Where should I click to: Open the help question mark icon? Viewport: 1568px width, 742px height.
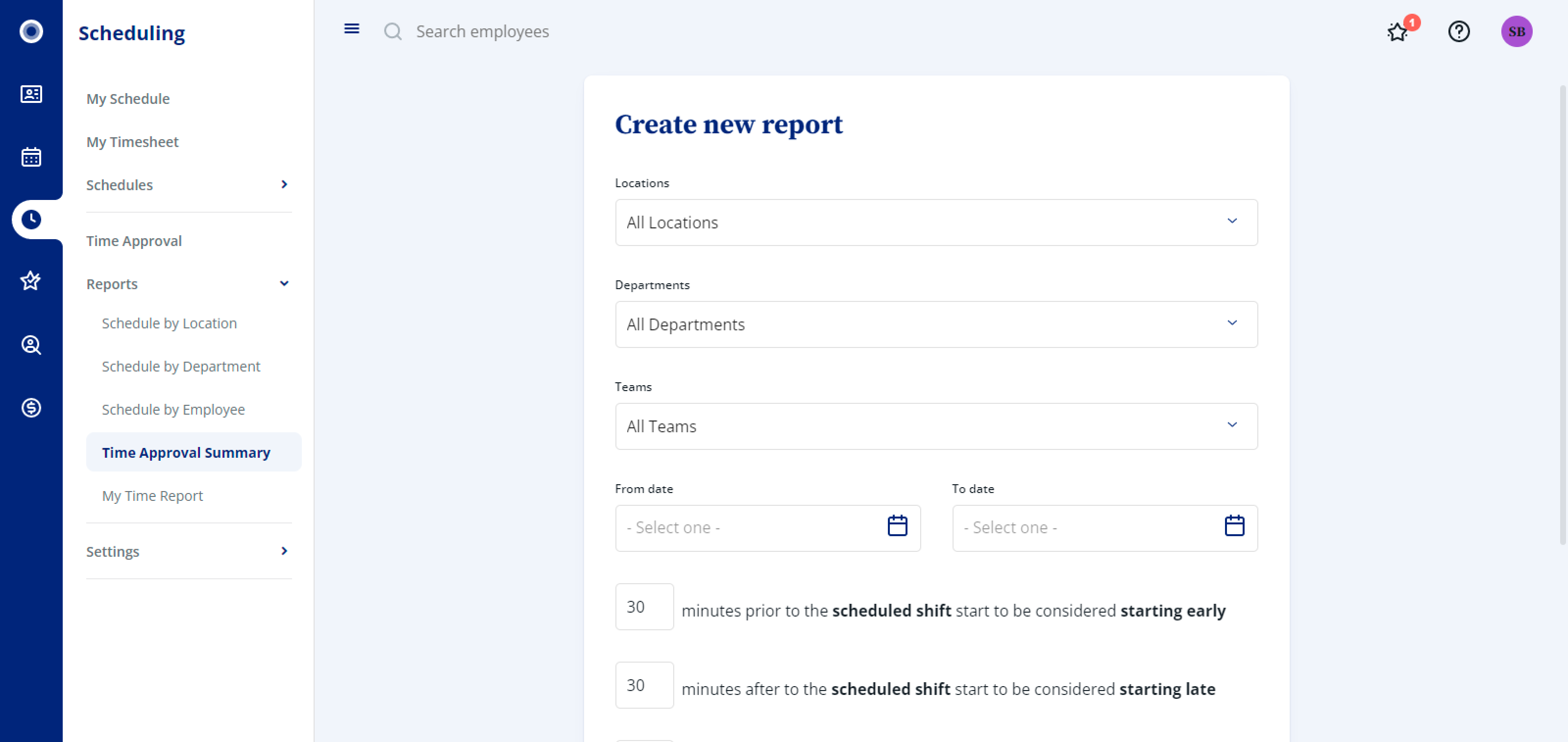(1458, 31)
